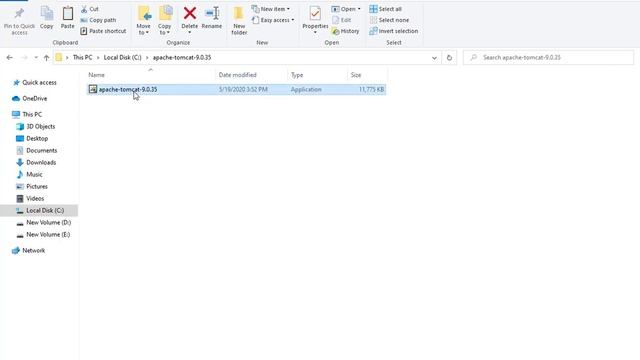
Task: Click Select all
Action: coord(386,9)
